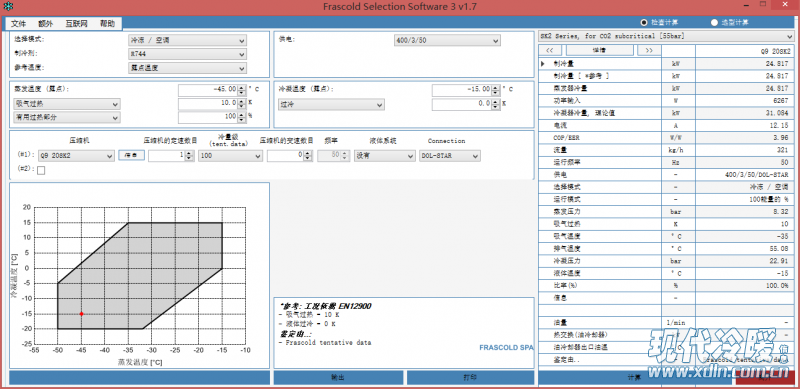This screenshot has width=800, height=389.
Task: Open the 冷量级 dropdown showing 100
Action: coord(231,156)
